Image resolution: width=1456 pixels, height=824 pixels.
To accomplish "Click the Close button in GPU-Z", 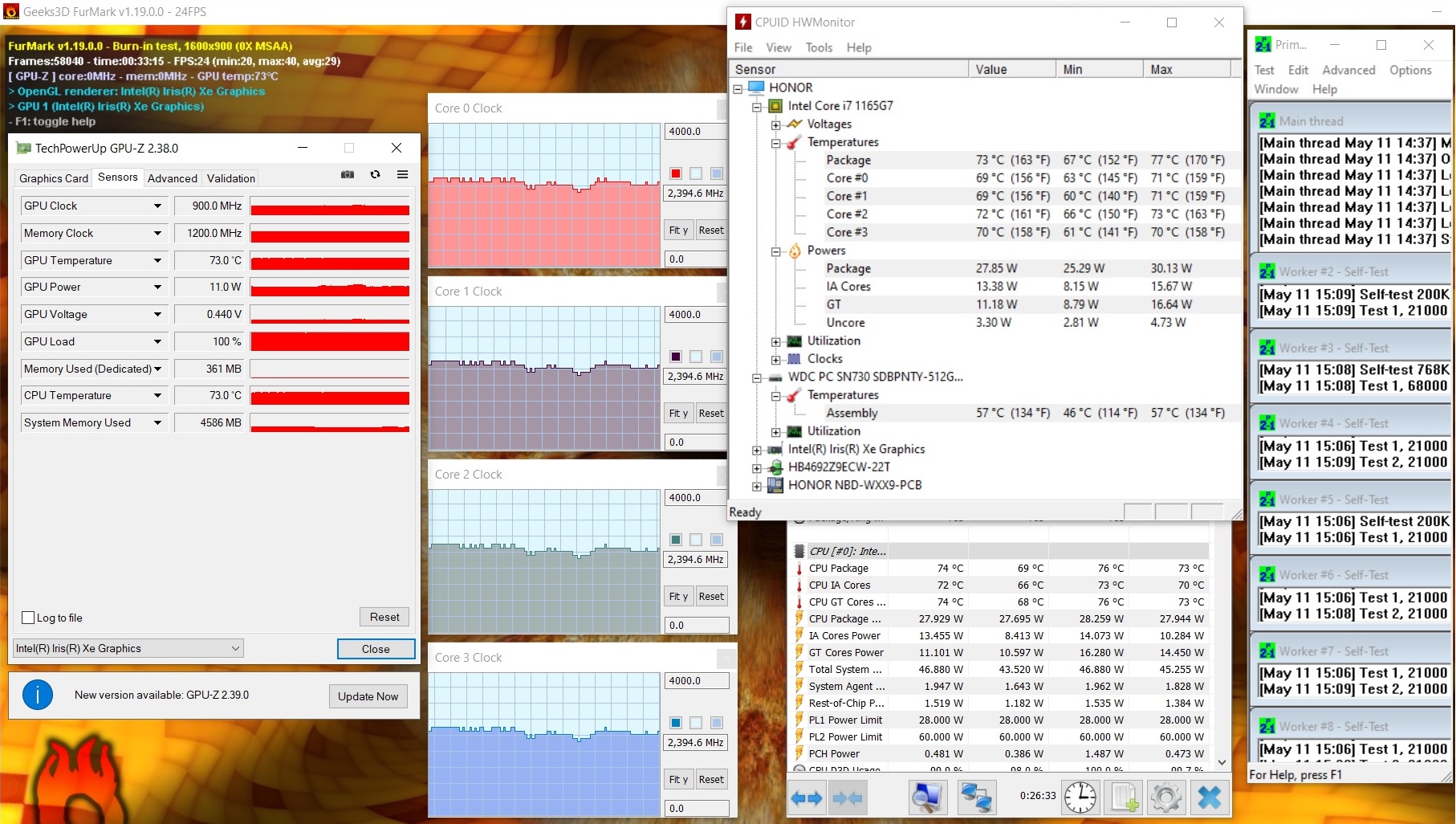I will (376, 649).
